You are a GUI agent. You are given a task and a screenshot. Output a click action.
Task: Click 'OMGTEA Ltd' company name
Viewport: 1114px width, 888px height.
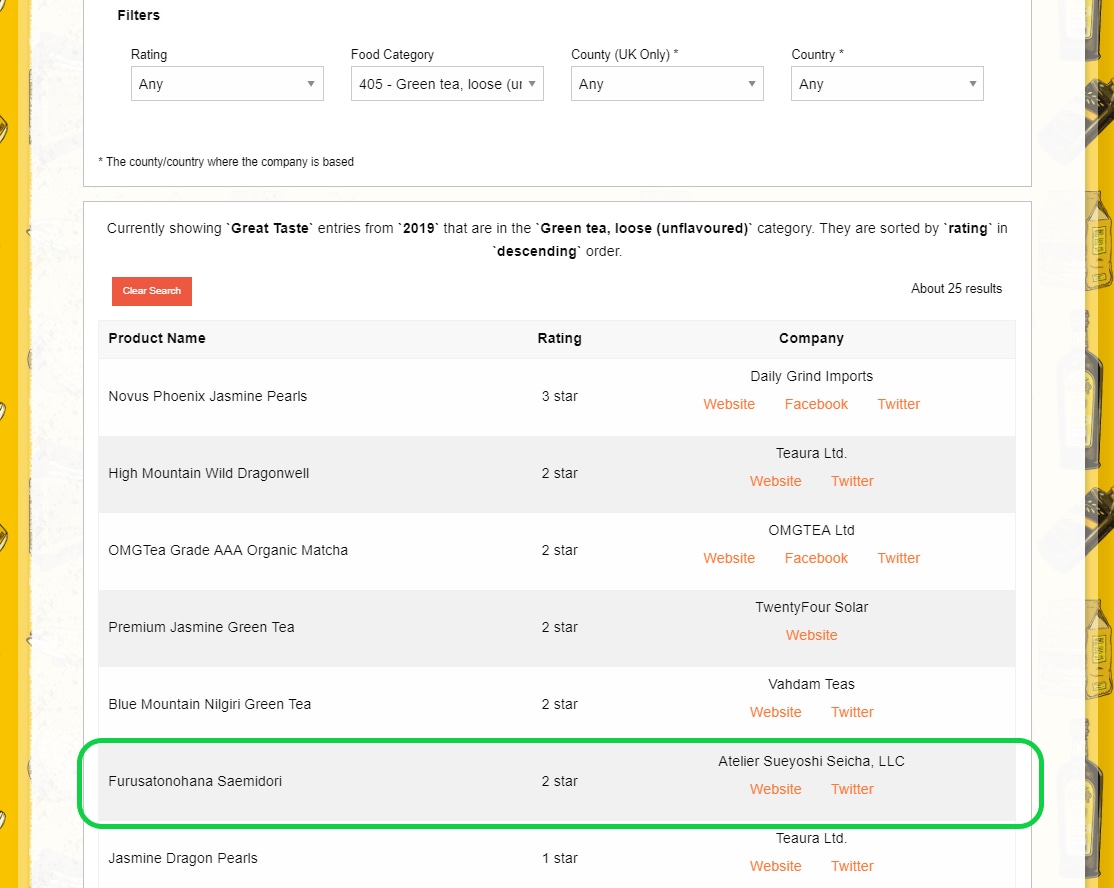point(811,531)
